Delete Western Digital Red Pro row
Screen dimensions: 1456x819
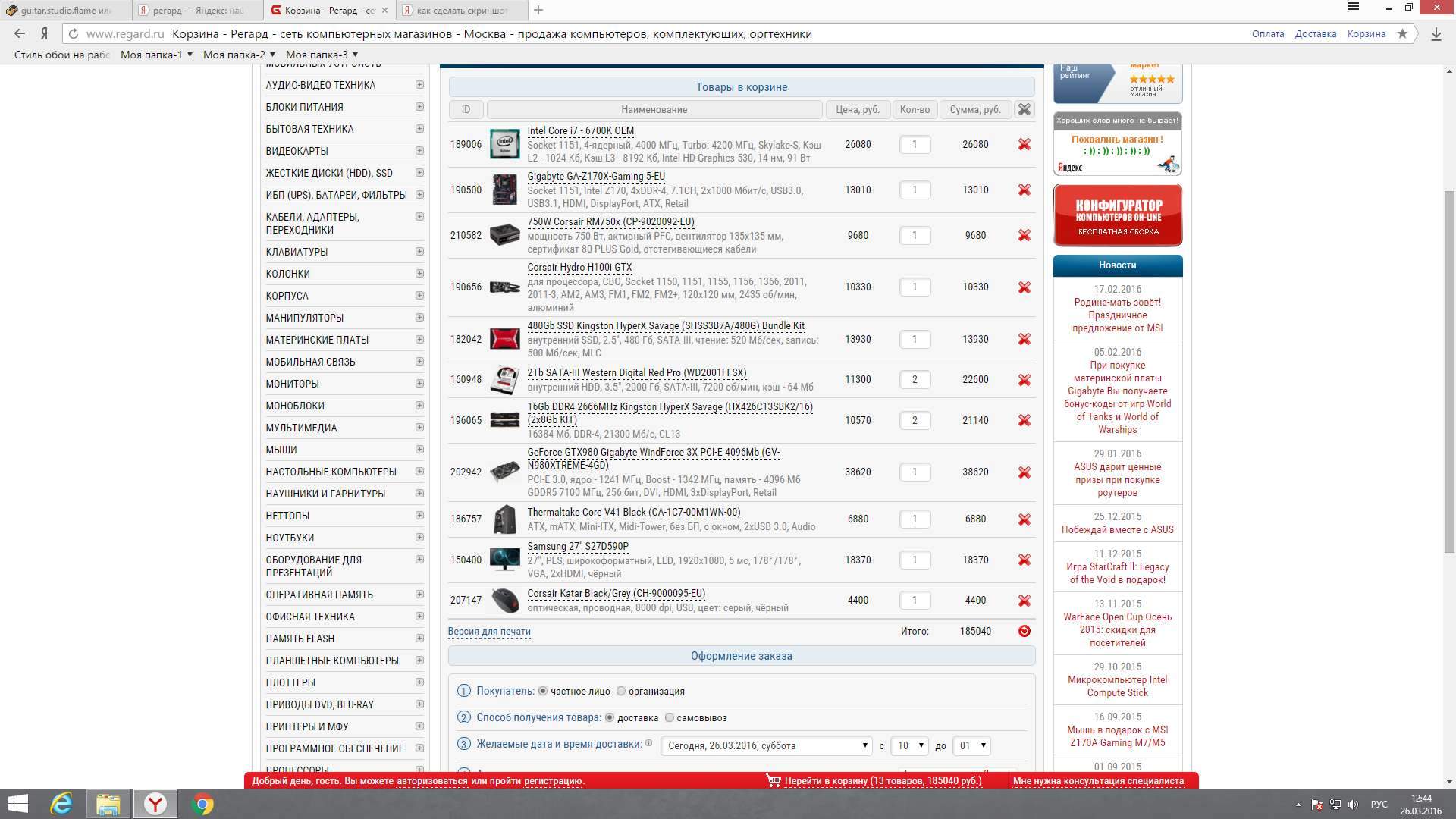(1024, 380)
